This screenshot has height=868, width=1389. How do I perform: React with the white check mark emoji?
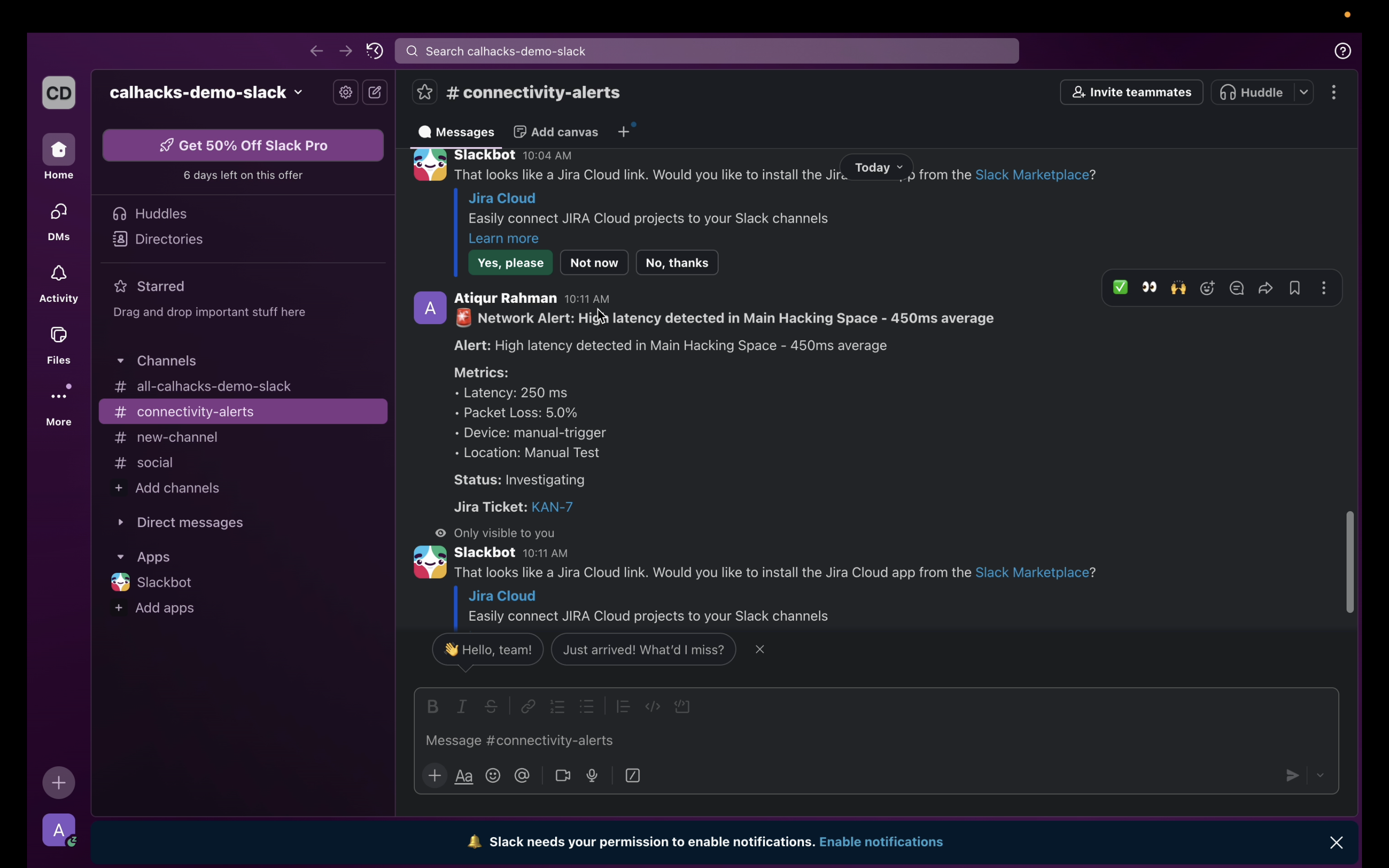click(1120, 287)
